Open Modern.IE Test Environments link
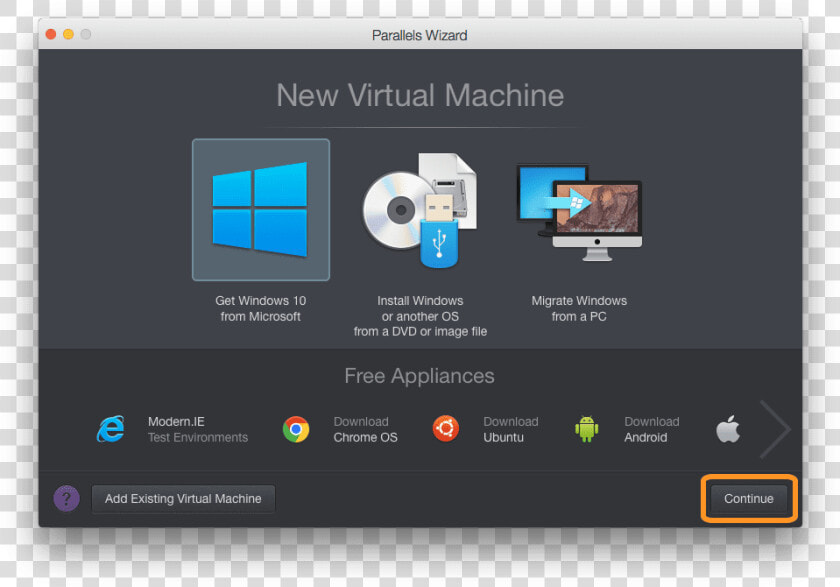 [198, 430]
